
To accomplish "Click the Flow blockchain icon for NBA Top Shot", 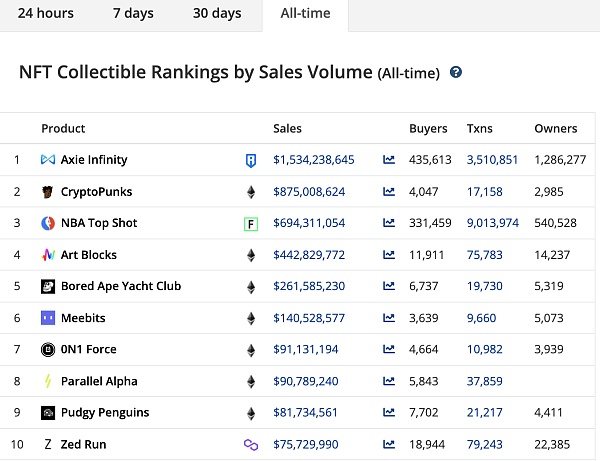I will click(251, 223).
